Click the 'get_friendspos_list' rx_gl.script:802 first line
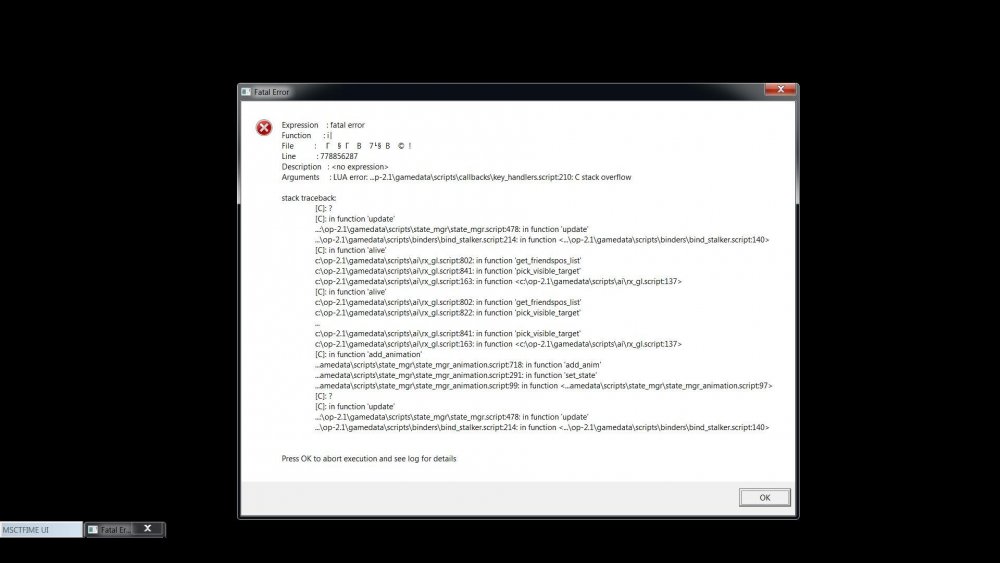This screenshot has height=563, width=1000. [x=448, y=260]
